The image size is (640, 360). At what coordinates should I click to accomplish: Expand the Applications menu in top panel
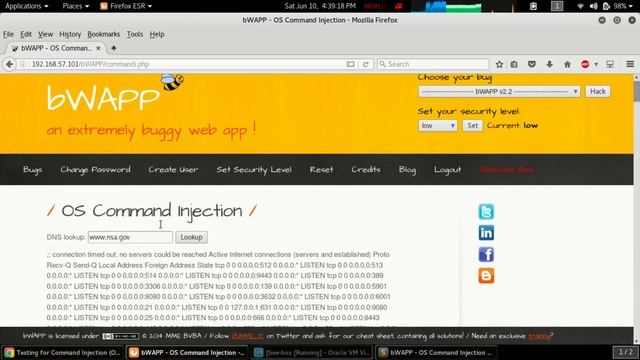pos(26,6)
